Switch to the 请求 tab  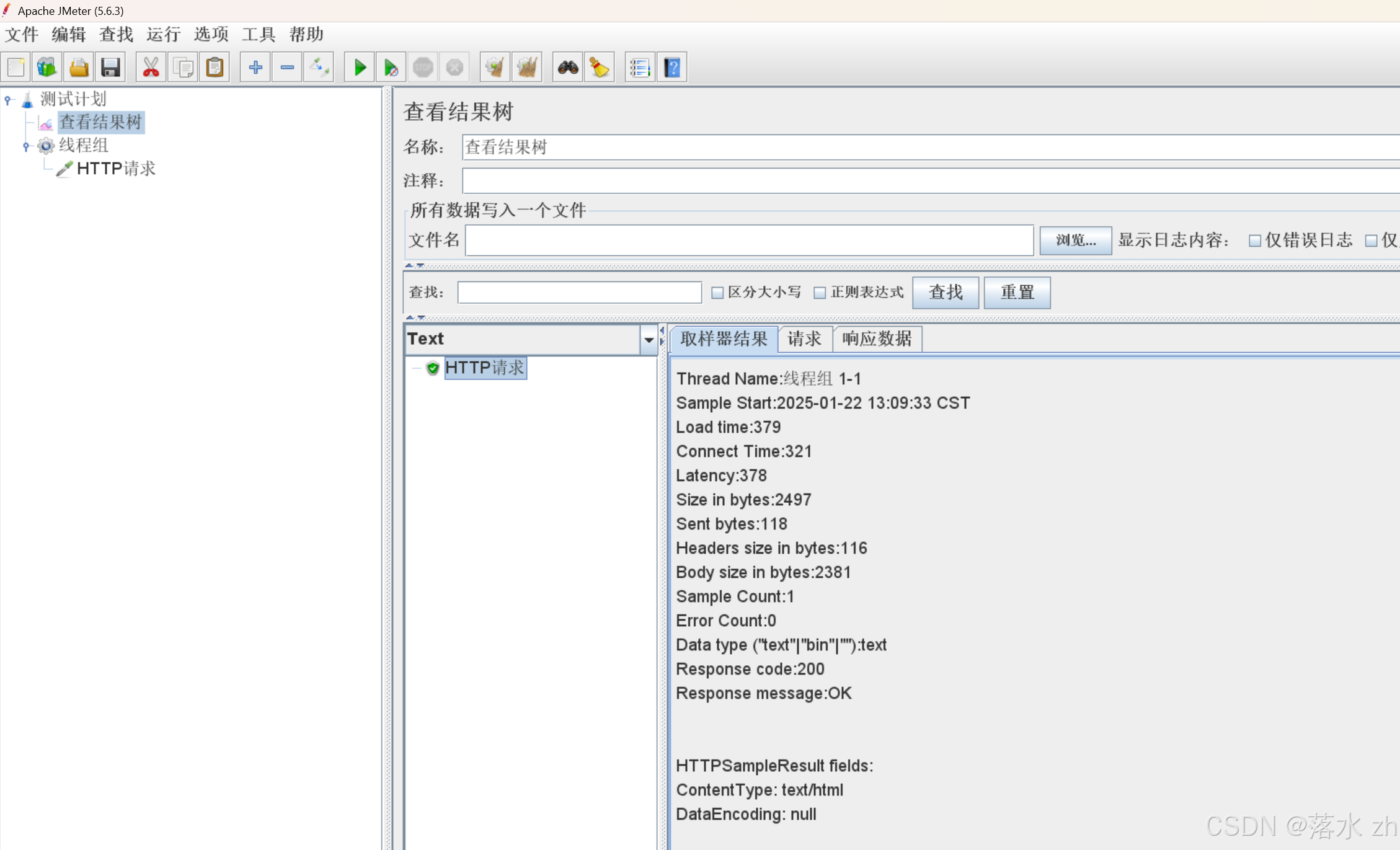805,339
